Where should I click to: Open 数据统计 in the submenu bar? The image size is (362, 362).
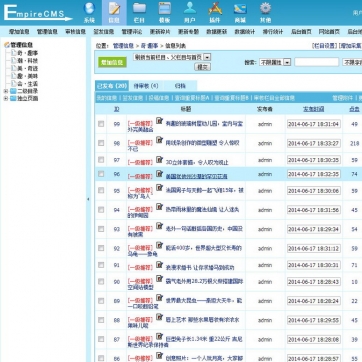pyautogui.click(x=245, y=32)
